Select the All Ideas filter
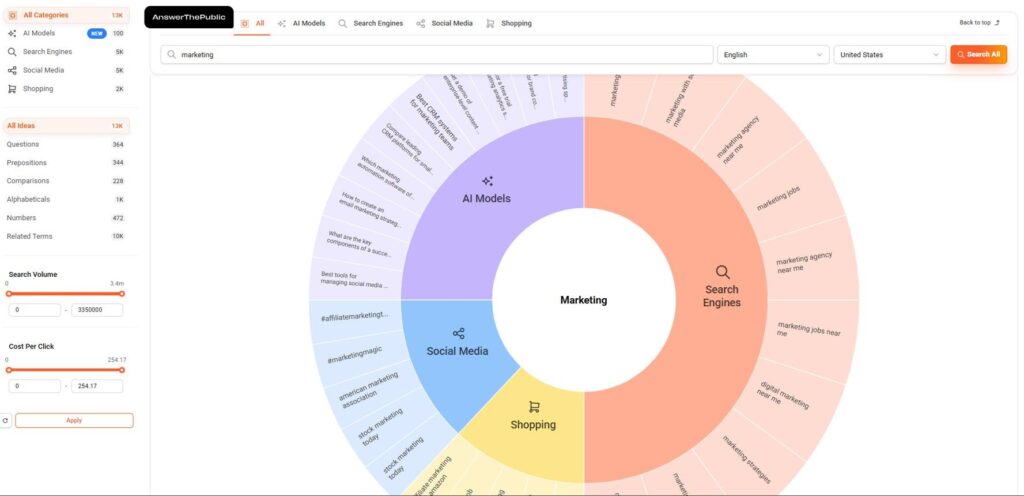Image resolution: width=1024 pixels, height=496 pixels. pyautogui.click(x=66, y=126)
